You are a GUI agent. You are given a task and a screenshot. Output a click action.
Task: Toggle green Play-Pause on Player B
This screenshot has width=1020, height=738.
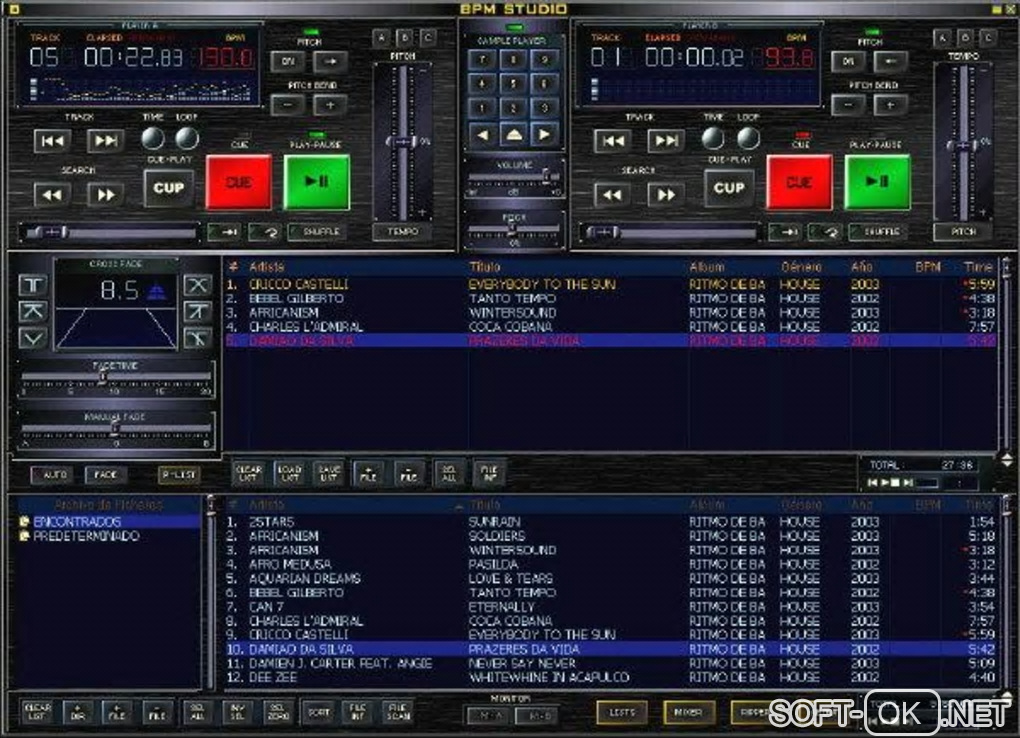(878, 182)
